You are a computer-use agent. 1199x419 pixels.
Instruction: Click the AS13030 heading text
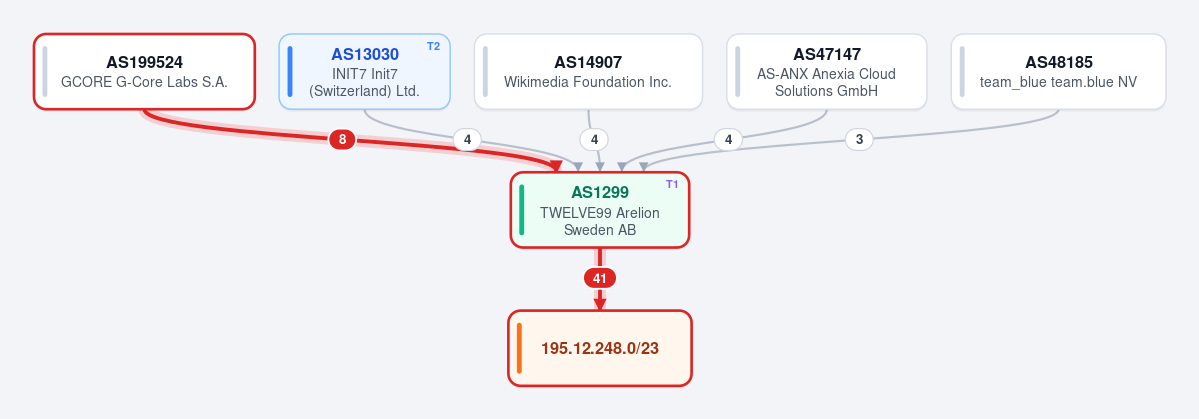[x=365, y=54]
